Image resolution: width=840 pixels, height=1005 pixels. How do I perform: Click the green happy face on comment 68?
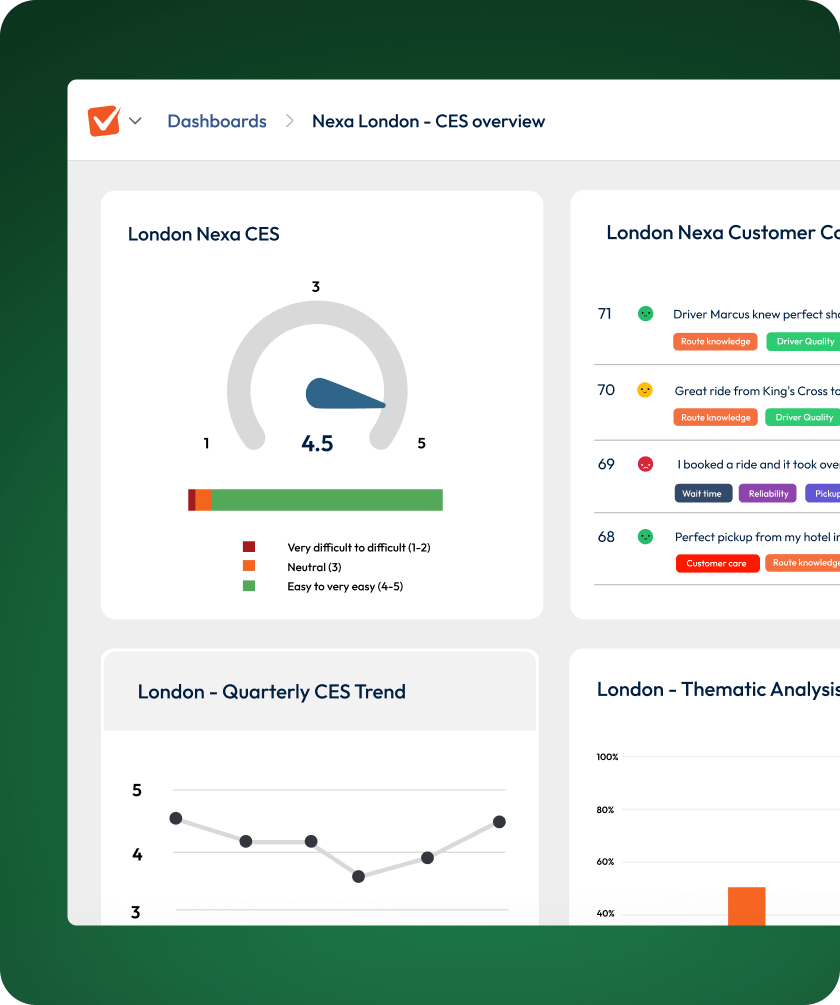[x=645, y=537]
